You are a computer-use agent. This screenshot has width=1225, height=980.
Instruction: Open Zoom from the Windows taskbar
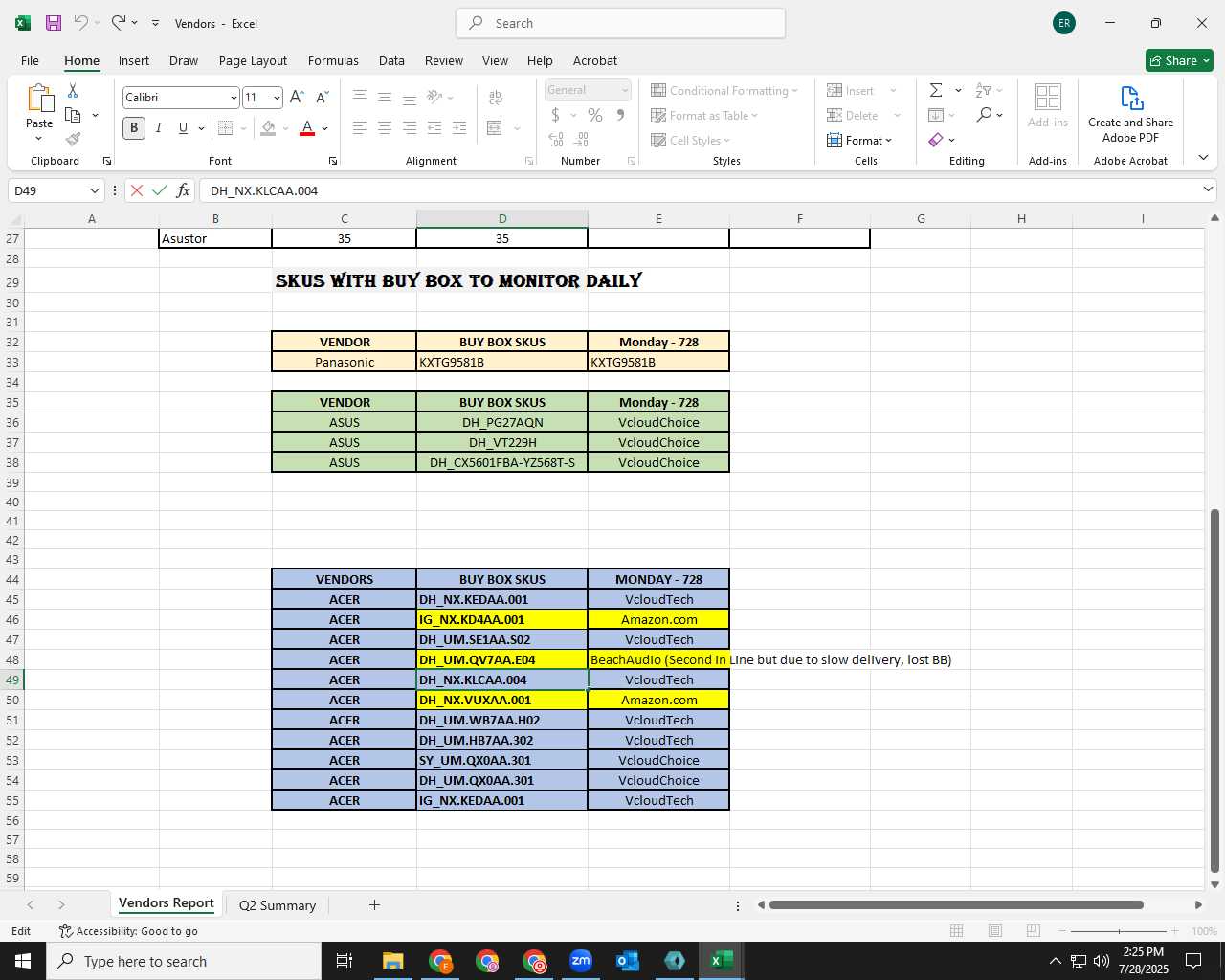click(x=581, y=961)
